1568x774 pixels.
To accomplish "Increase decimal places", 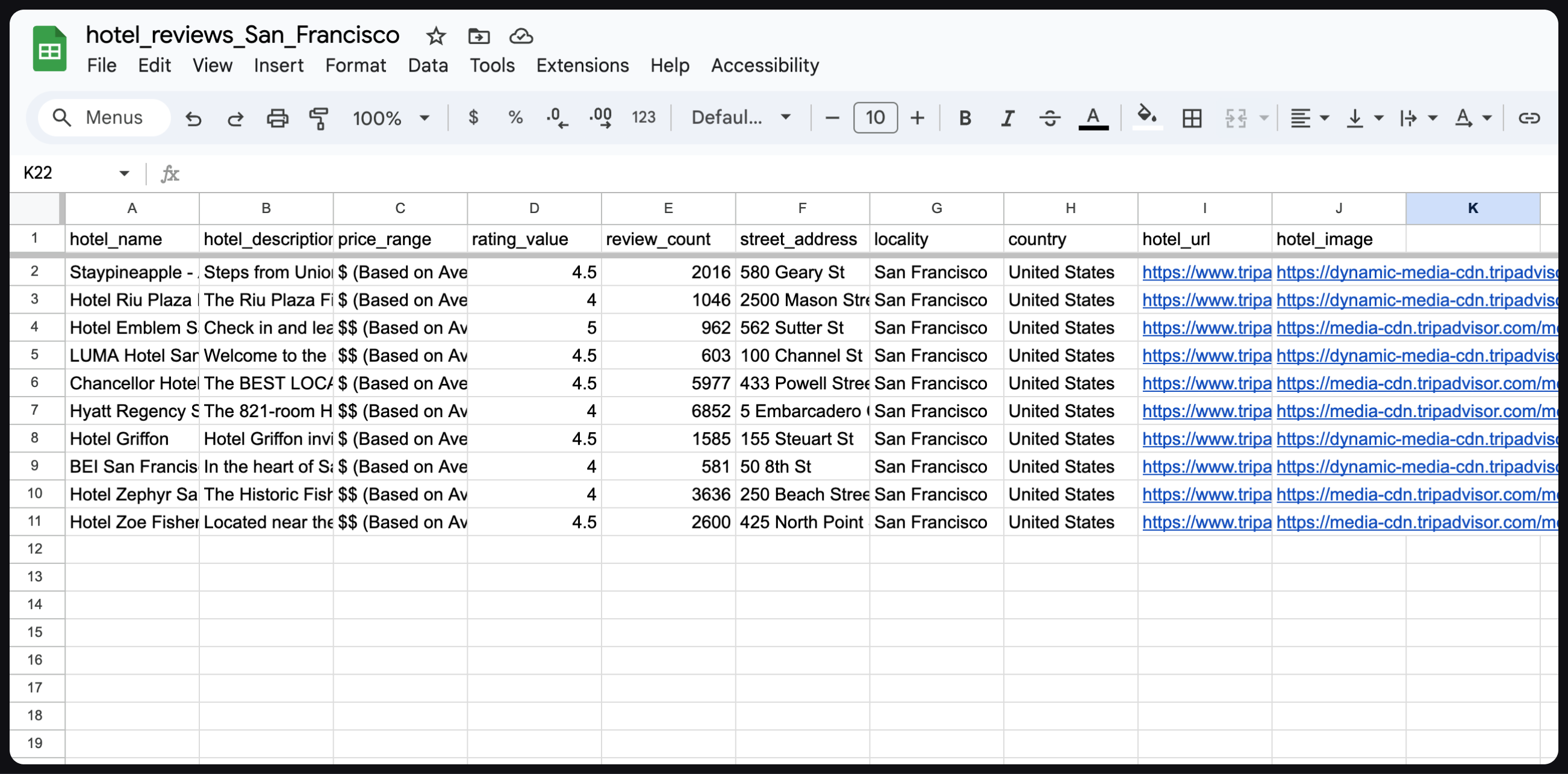I will pyautogui.click(x=601, y=117).
